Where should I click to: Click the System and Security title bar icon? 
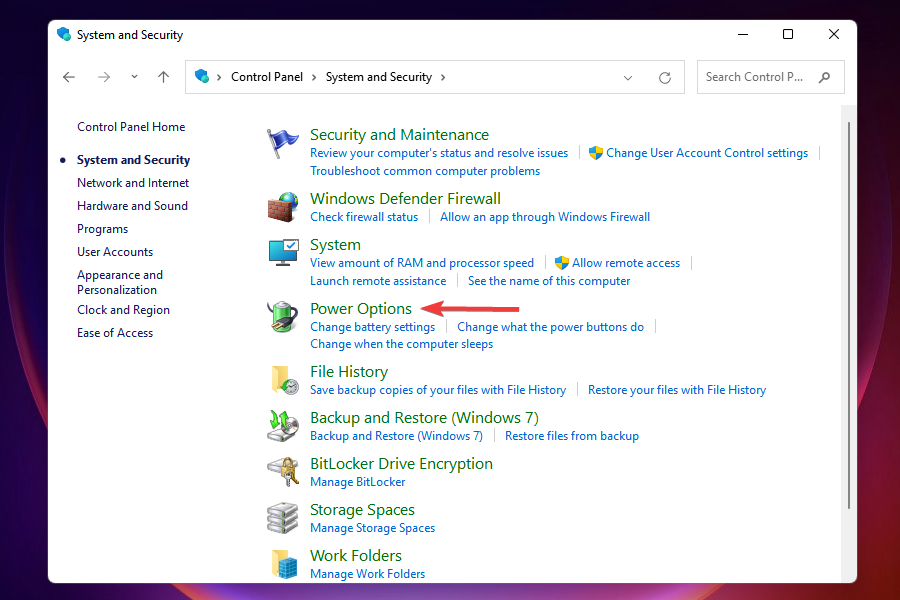(64, 34)
